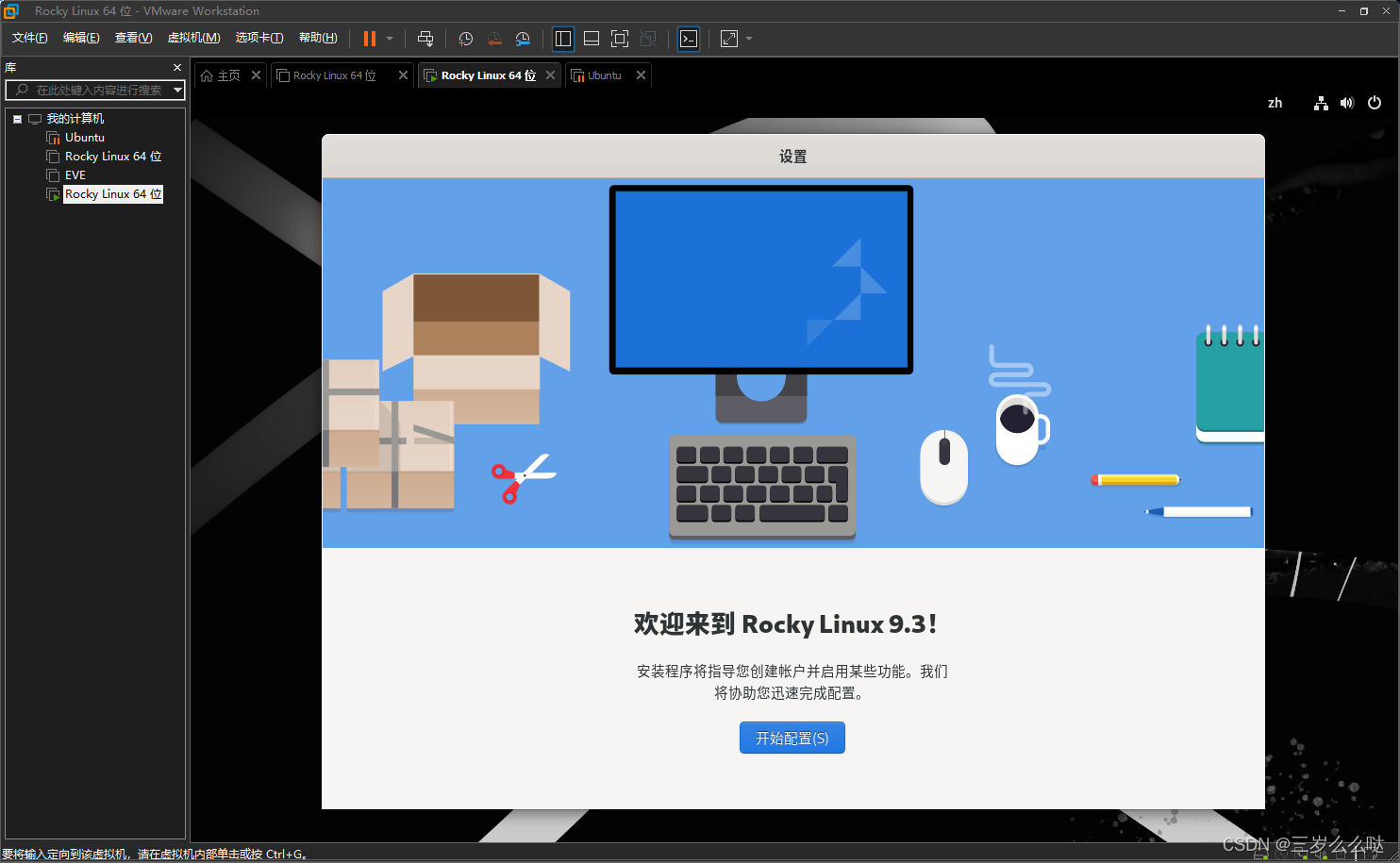Revert the virtual machine to its snapshot
Image resolution: width=1400 pixels, height=863 pixels.
(x=494, y=39)
